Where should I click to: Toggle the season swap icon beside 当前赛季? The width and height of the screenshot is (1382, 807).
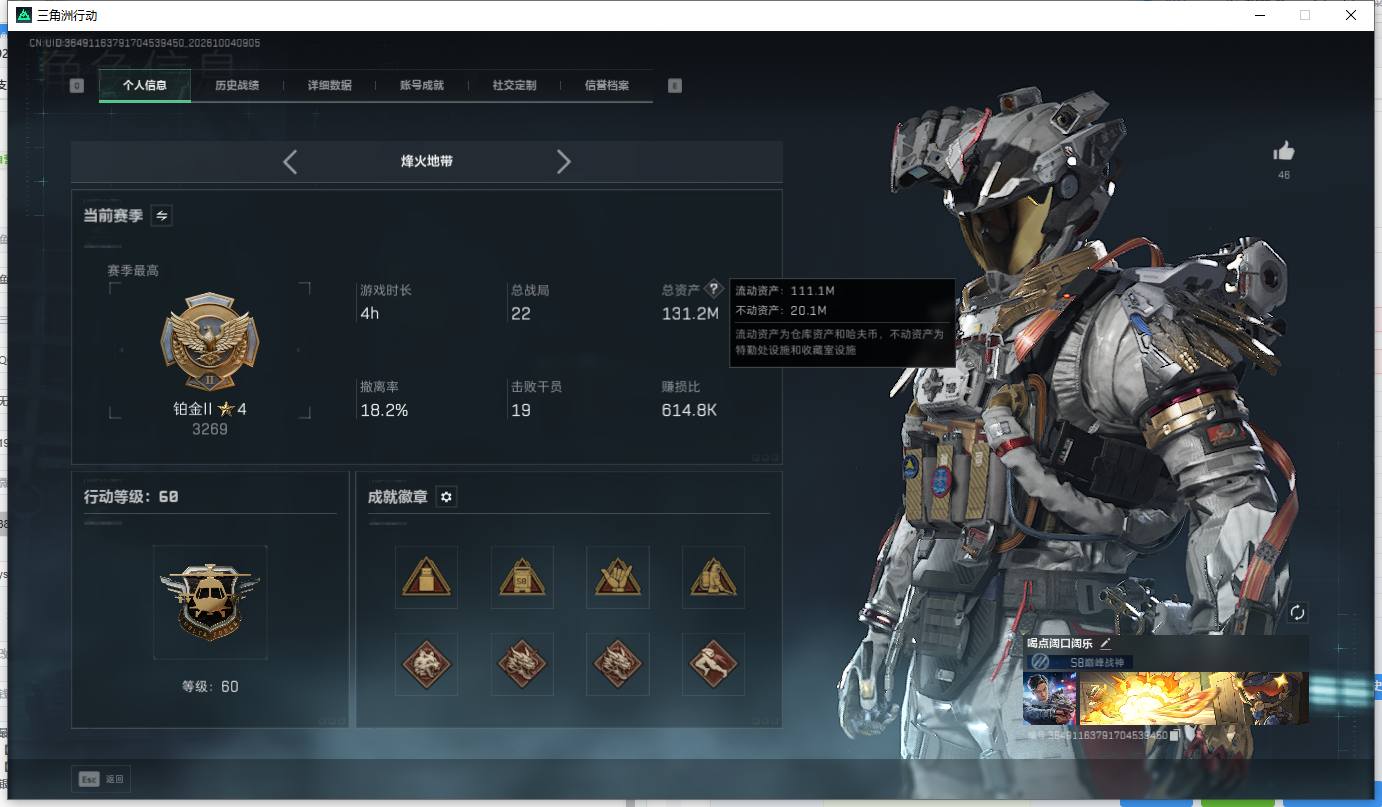[x=161, y=215]
